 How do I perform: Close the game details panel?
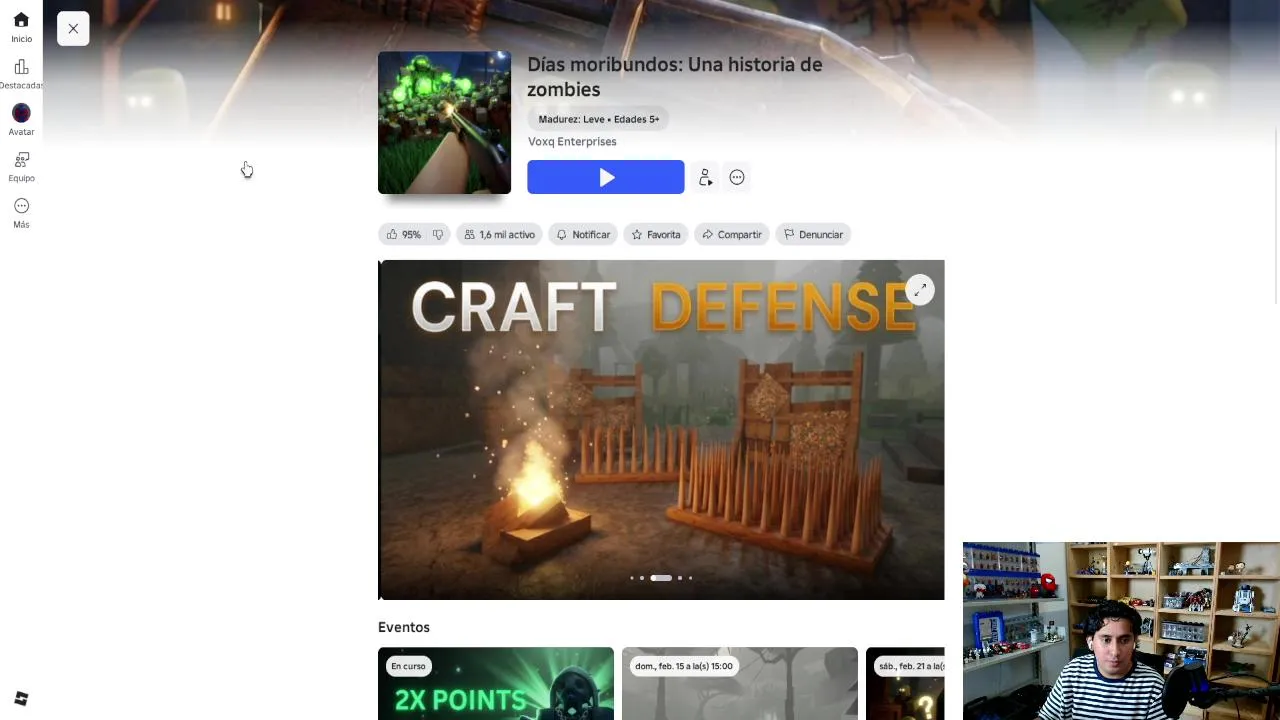click(73, 29)
